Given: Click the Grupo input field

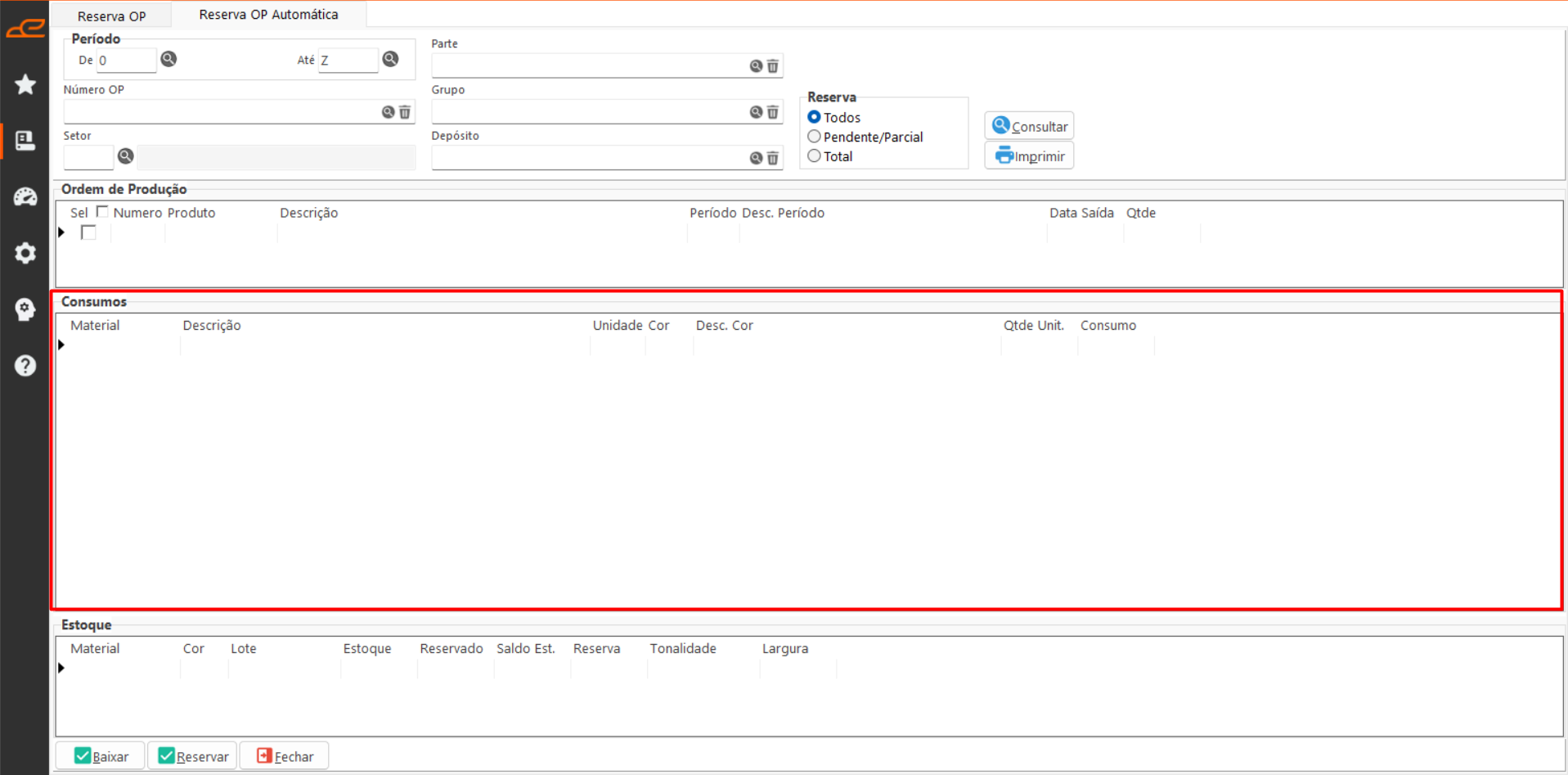Looking at the screenshot, I should click(x=589, y=112).
